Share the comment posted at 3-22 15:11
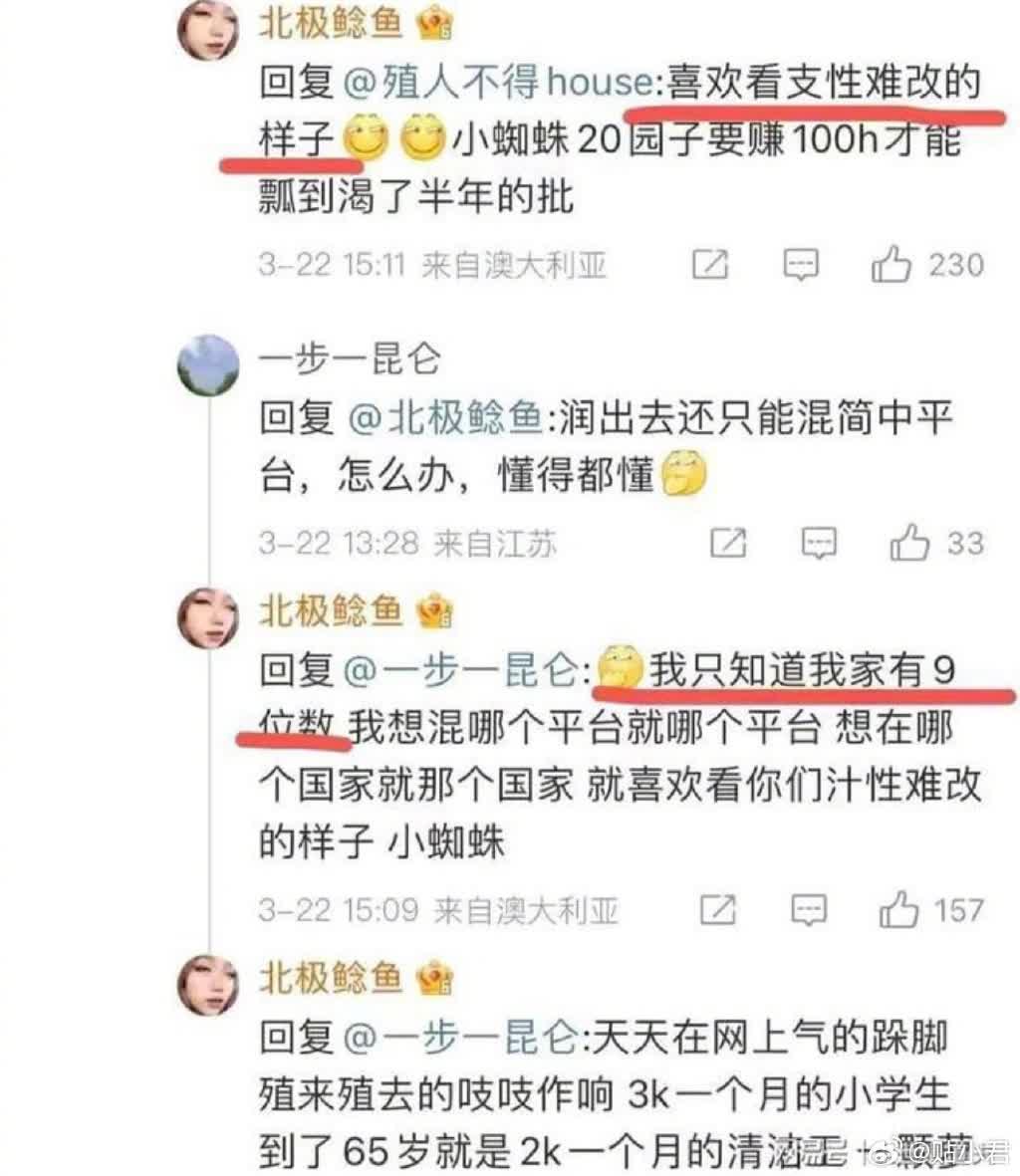Image resolution: width=1020 pixels, height=1176 pixels. pos(709,264)
